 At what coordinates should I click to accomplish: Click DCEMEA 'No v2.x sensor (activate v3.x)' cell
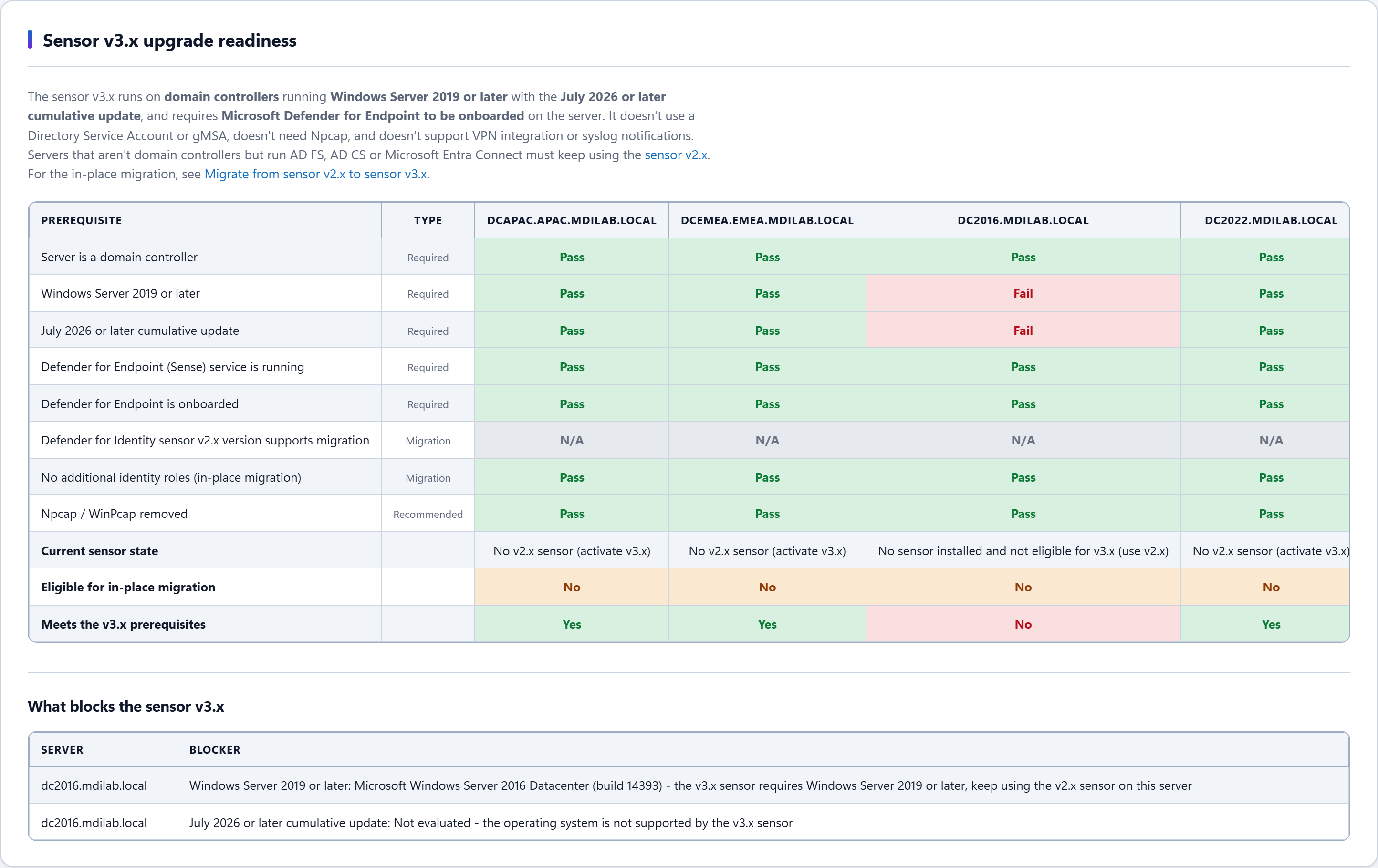coord(767,551)
